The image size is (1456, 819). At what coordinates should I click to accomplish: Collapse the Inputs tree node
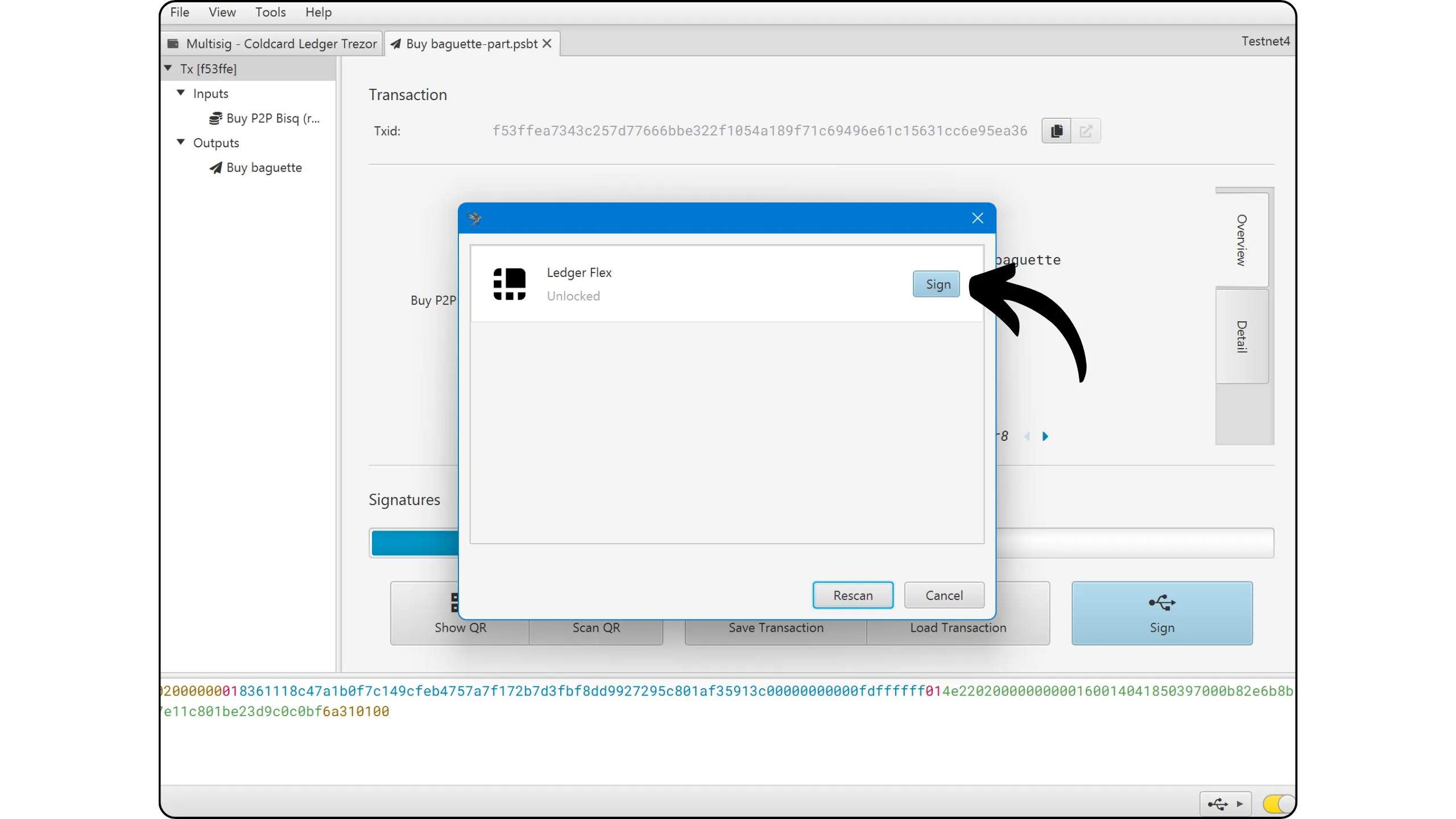(x=181, y=93)
